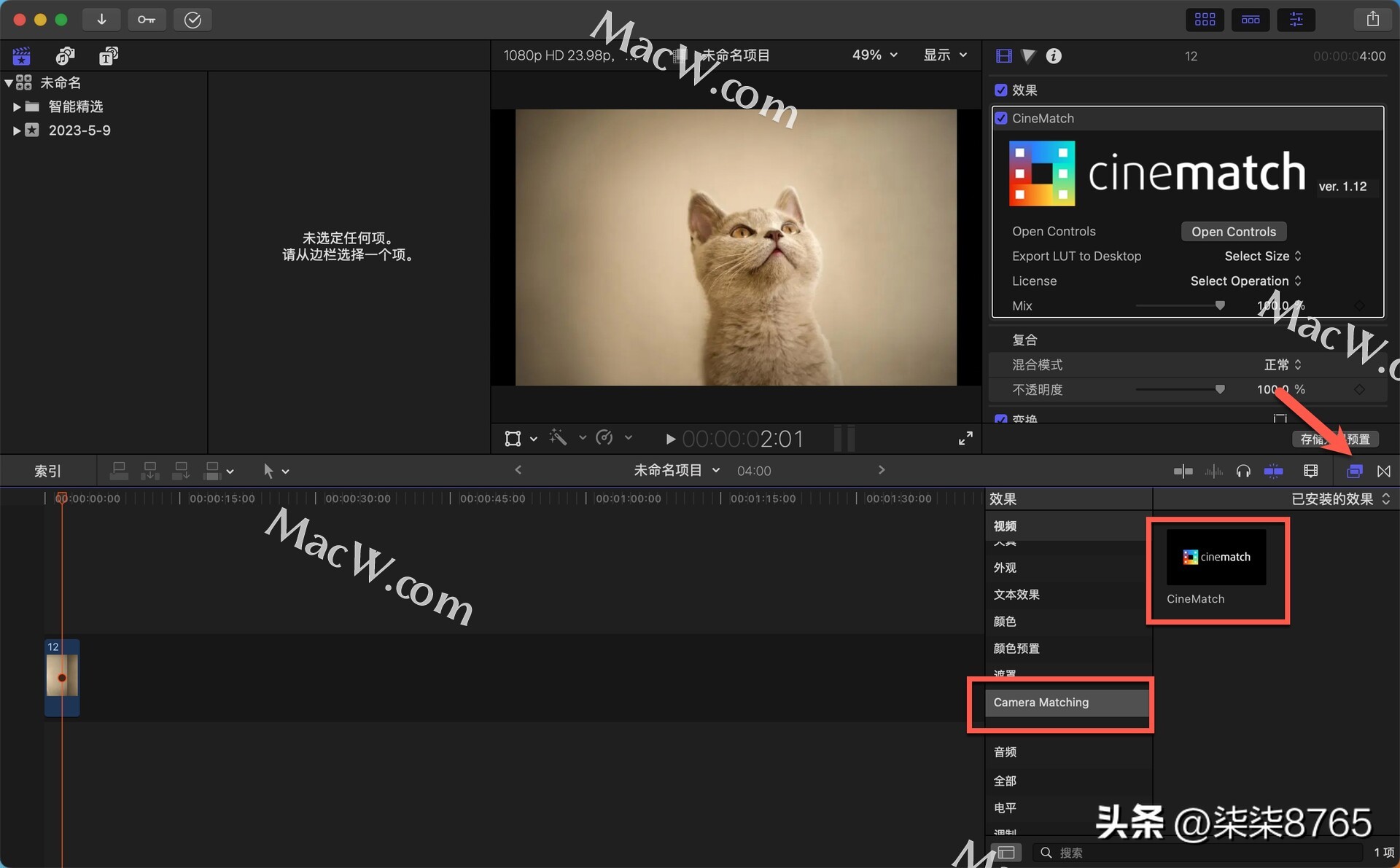Open the Transitions browser icon
Screen dimensions: 1400x868
pyautogui.click(x=1384, y=471)
